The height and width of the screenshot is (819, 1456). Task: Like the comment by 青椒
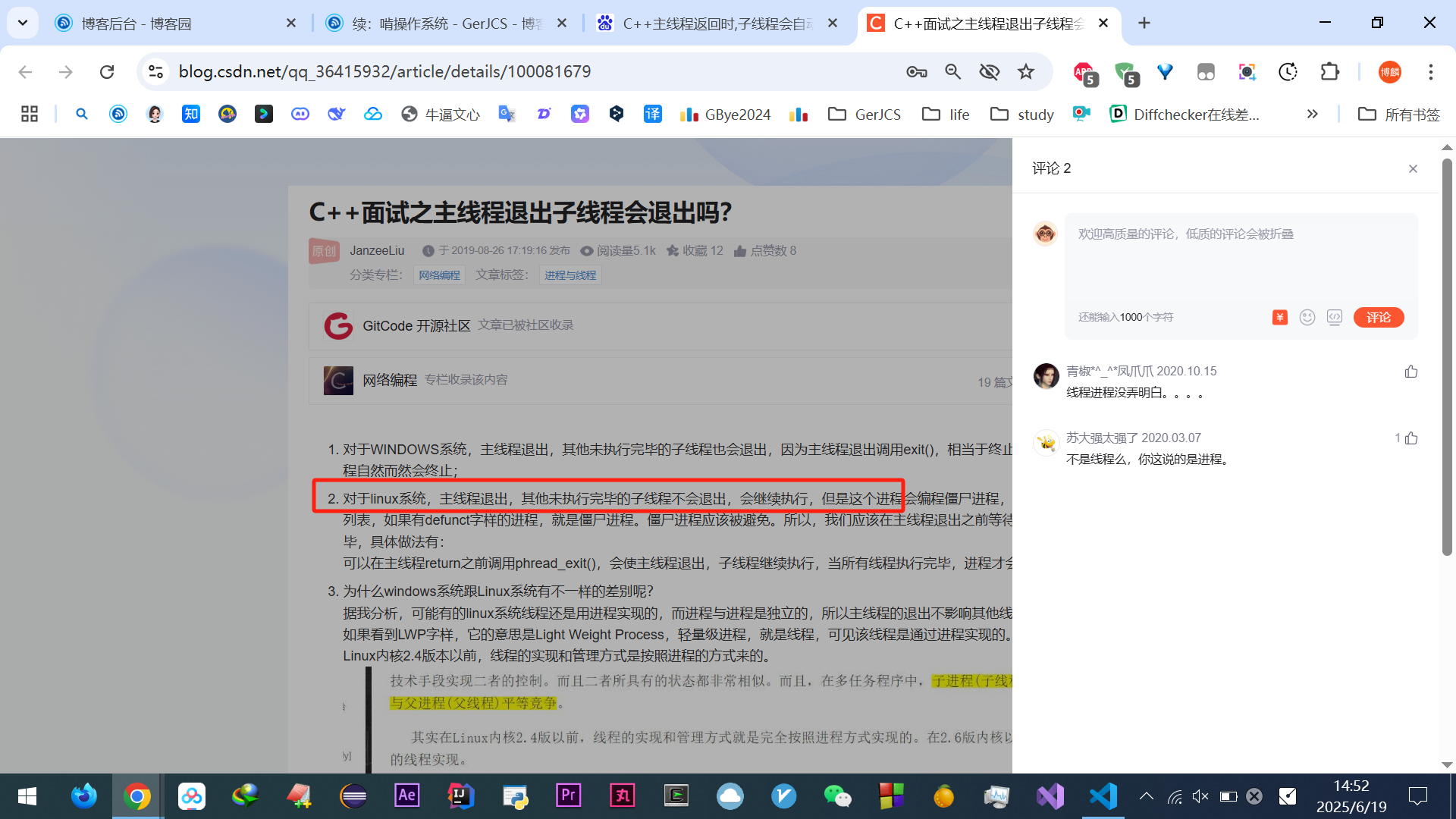click(x=1410, y=372)
